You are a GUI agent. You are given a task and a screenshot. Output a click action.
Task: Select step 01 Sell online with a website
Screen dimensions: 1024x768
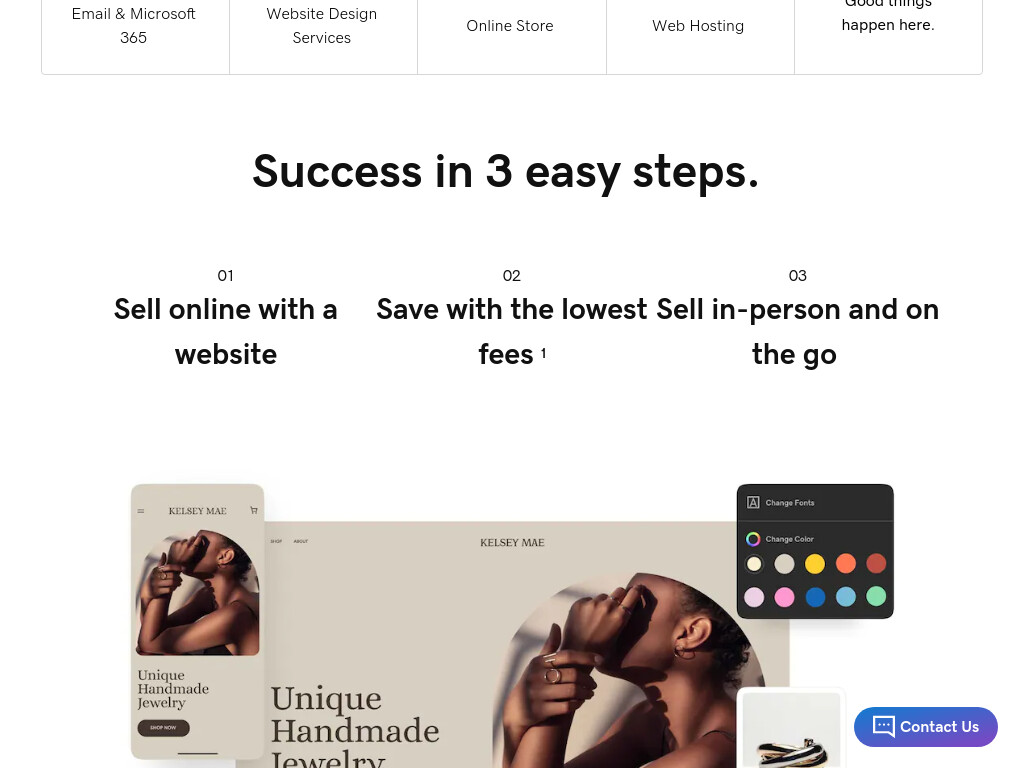click(x=225, y=319)
